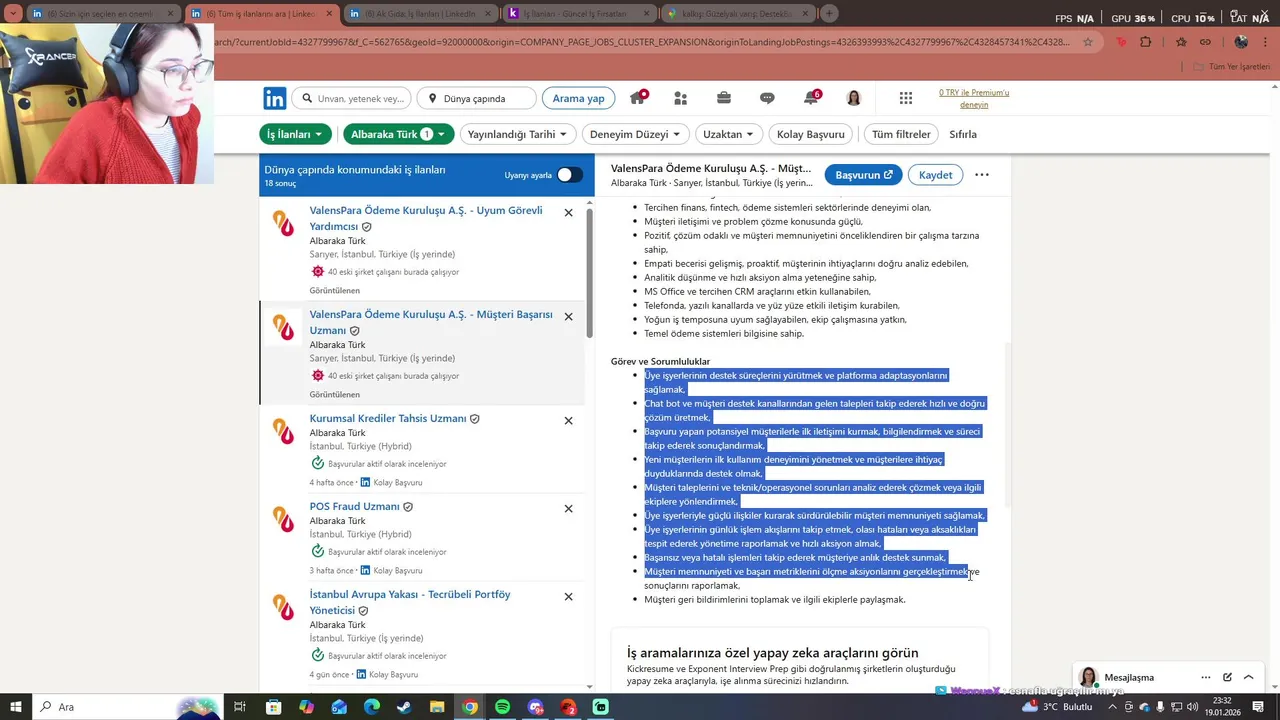Open ValensPara Uyum Görevli Yardımcısı job
Screen dimensions: 1280x720
[426, 218]
